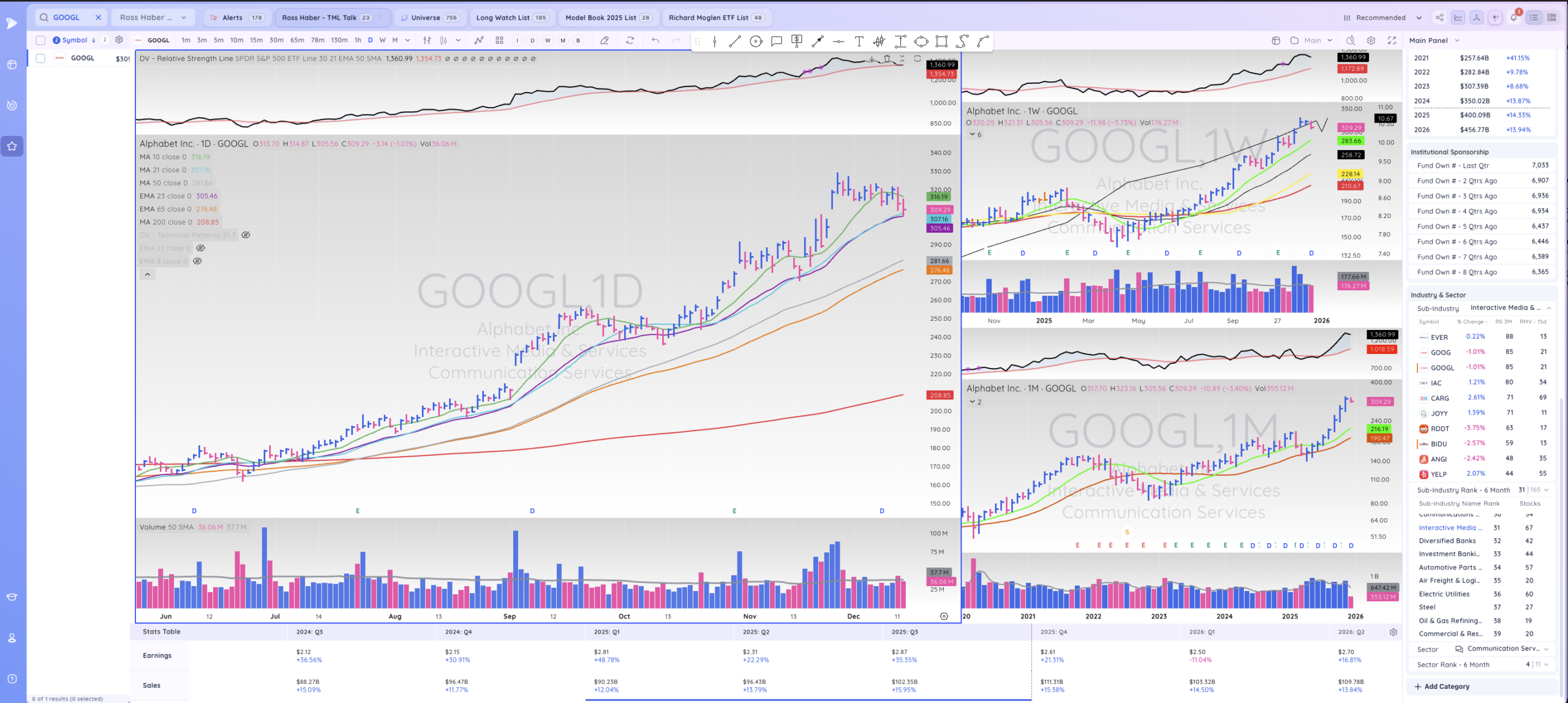Click the notifications bell icon

pyautogui.click(x=1513, y=18)
